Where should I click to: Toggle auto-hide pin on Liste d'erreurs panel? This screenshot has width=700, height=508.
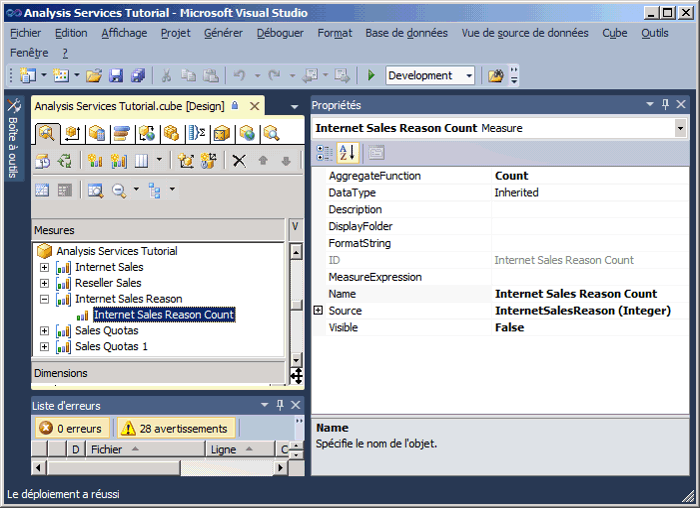tap(280, 405)
